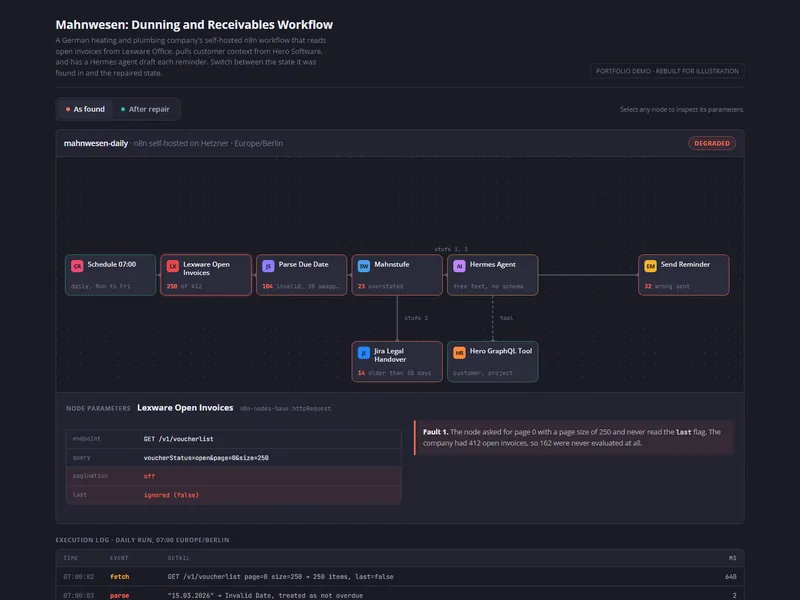This screenshot has height=600, width=800.
Task: Click the AI icon on Hermes Agent node
Action: [459, 266]
